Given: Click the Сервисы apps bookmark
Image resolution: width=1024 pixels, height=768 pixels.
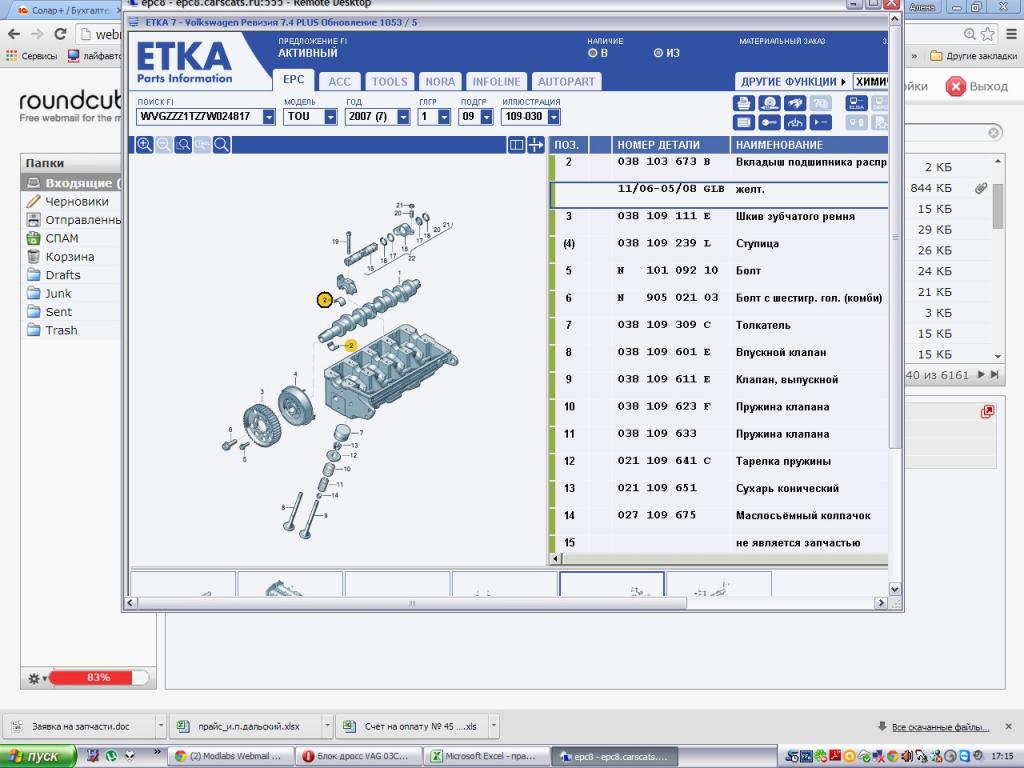Looking at the screenshot, I should (31, 56).
